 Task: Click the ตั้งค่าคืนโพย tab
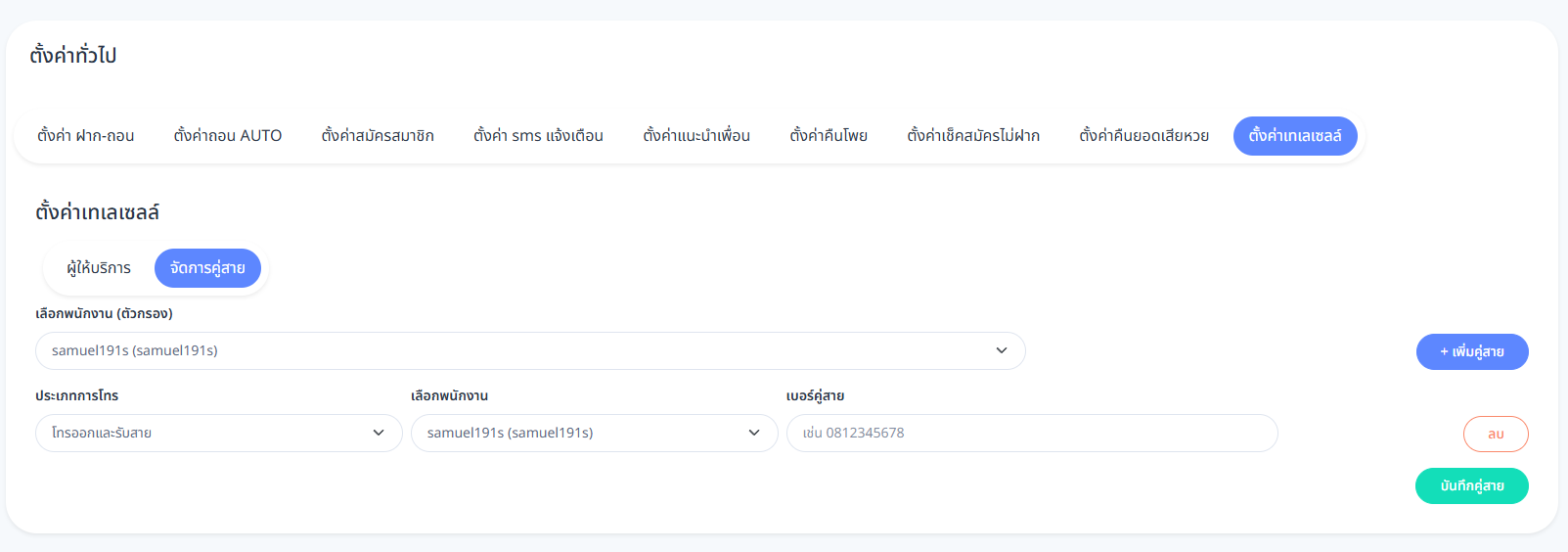(x=829, y=136)
